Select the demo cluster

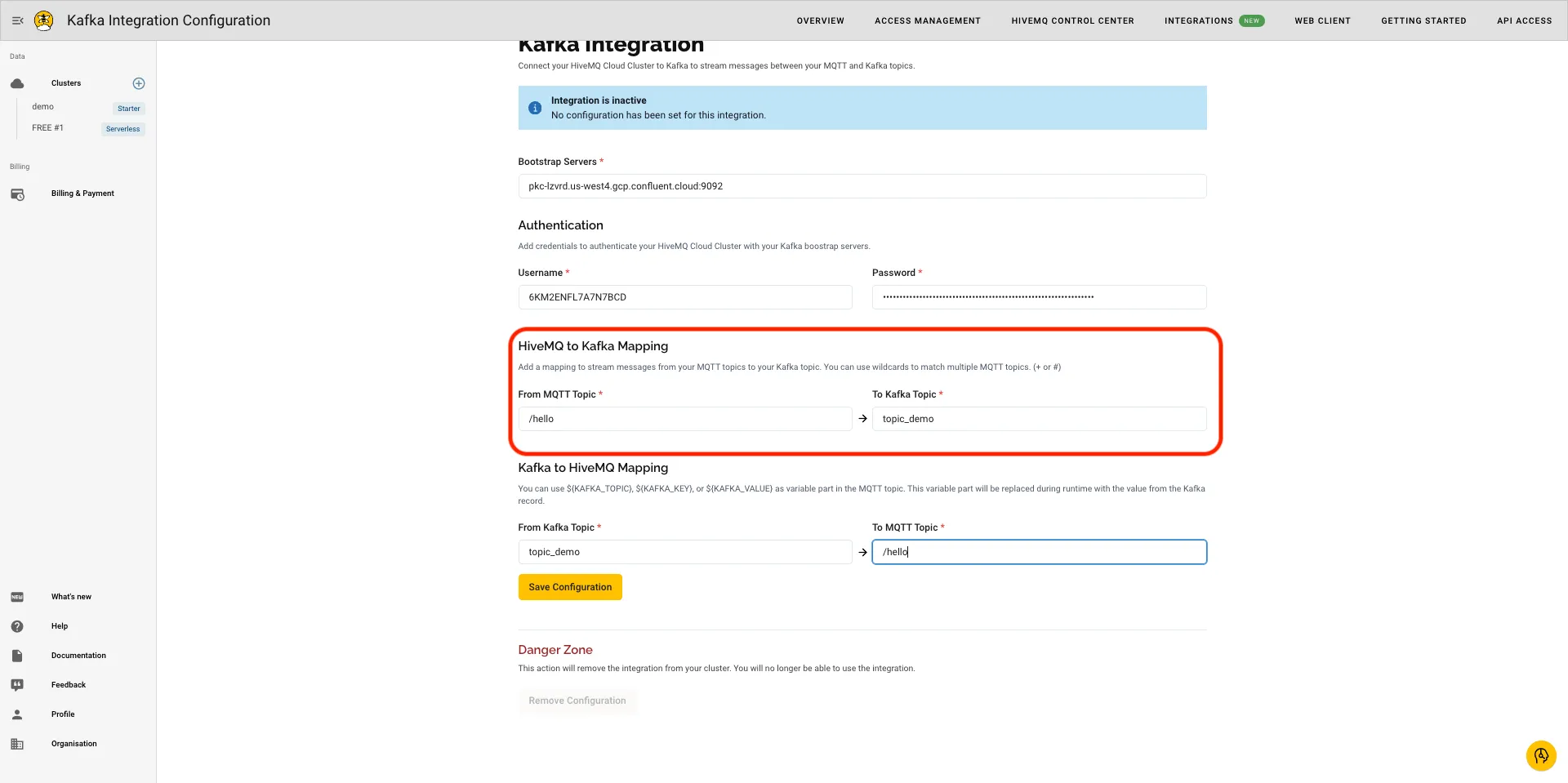pos(43,107)
